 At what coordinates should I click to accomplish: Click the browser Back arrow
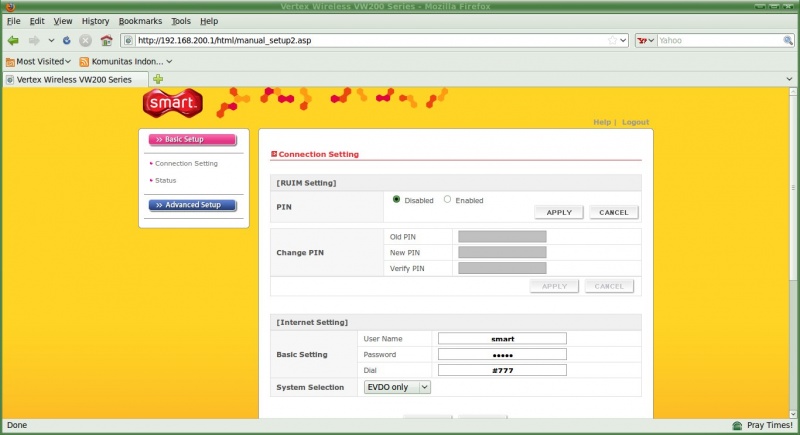pos(13,41)
